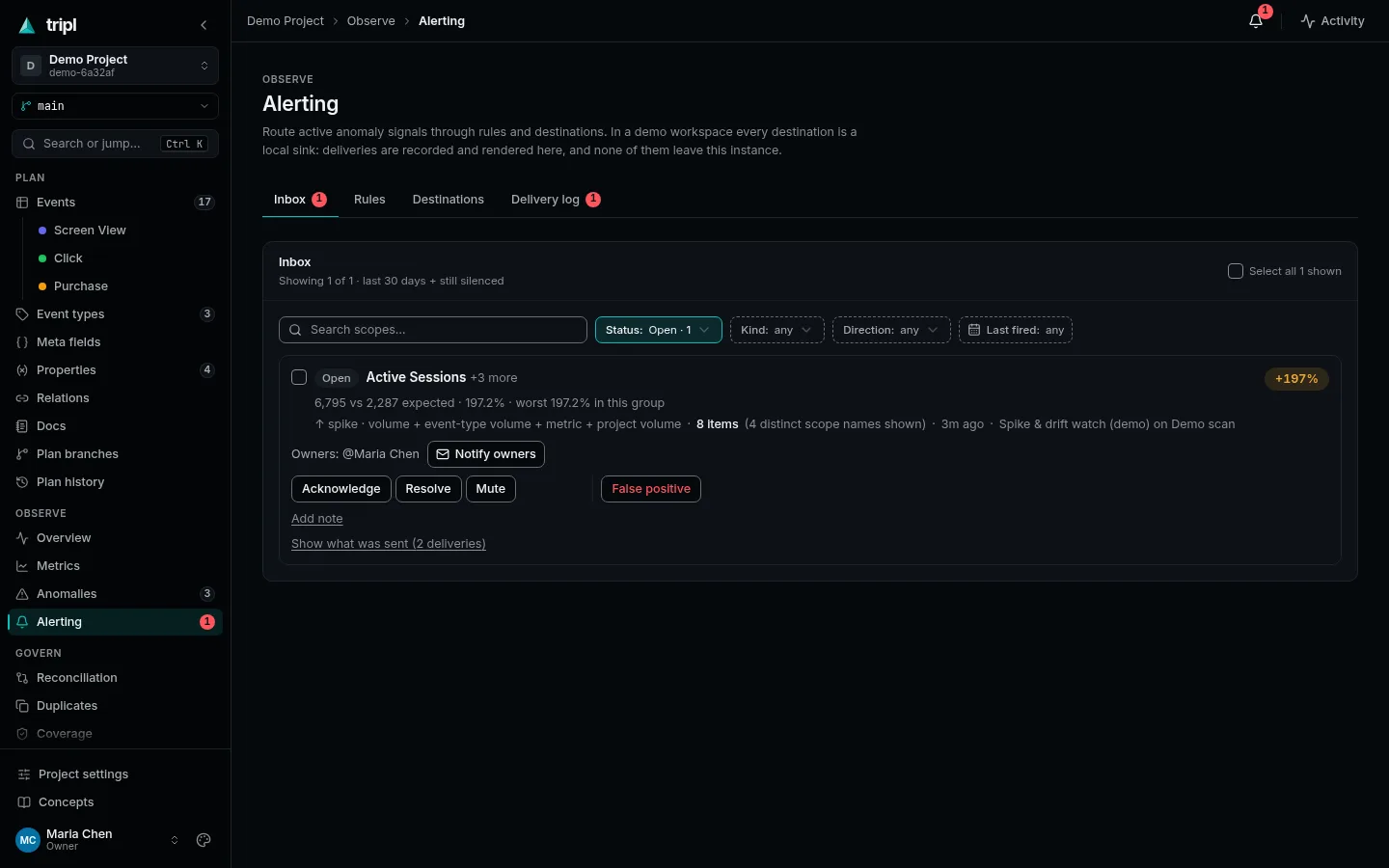
Task: Open the theme palette icon near Maria Chen
Action: click(x=204, y=840)
